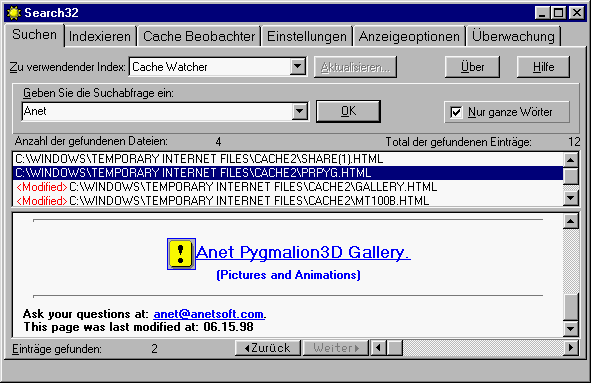Click results list scroll up arrow
Image resolution: width=591 pixels, height=383 pixels.
click(571, 160)
